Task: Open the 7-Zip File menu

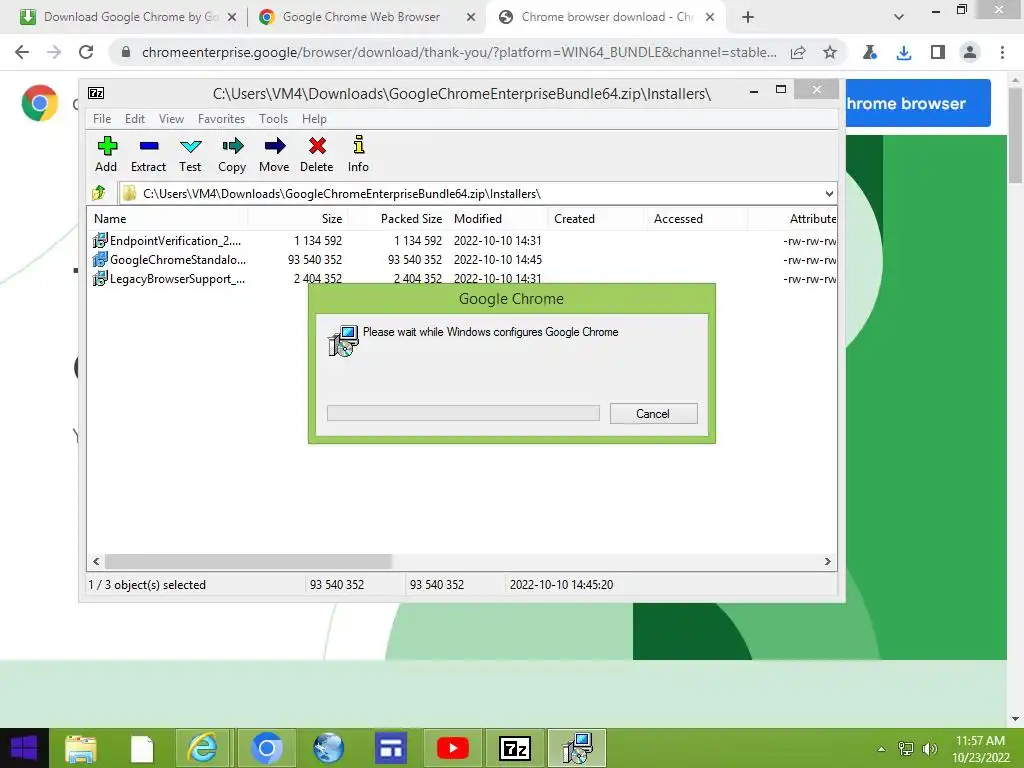Action: (x=102, y=119)
